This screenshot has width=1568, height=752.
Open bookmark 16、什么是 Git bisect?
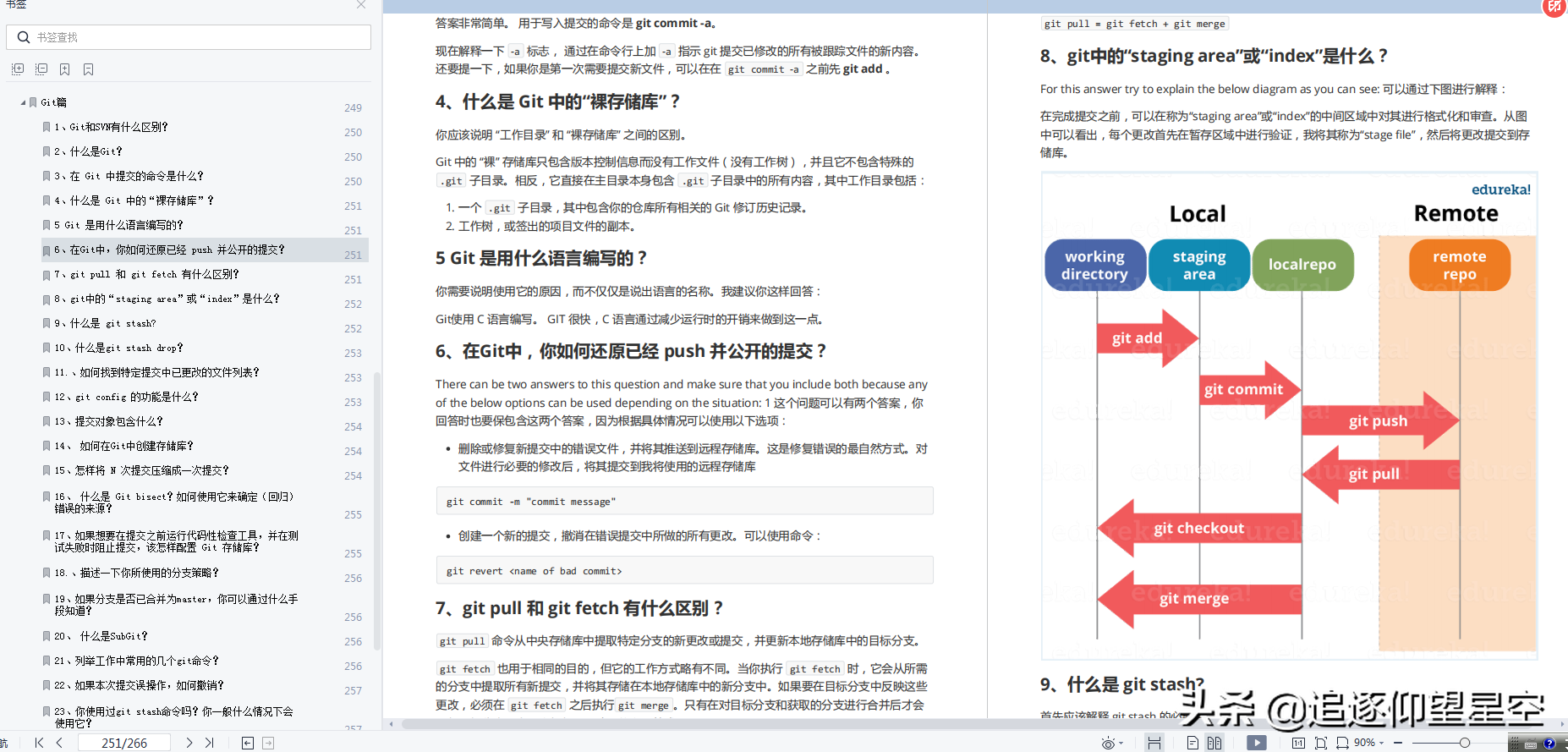coord(174,502)
